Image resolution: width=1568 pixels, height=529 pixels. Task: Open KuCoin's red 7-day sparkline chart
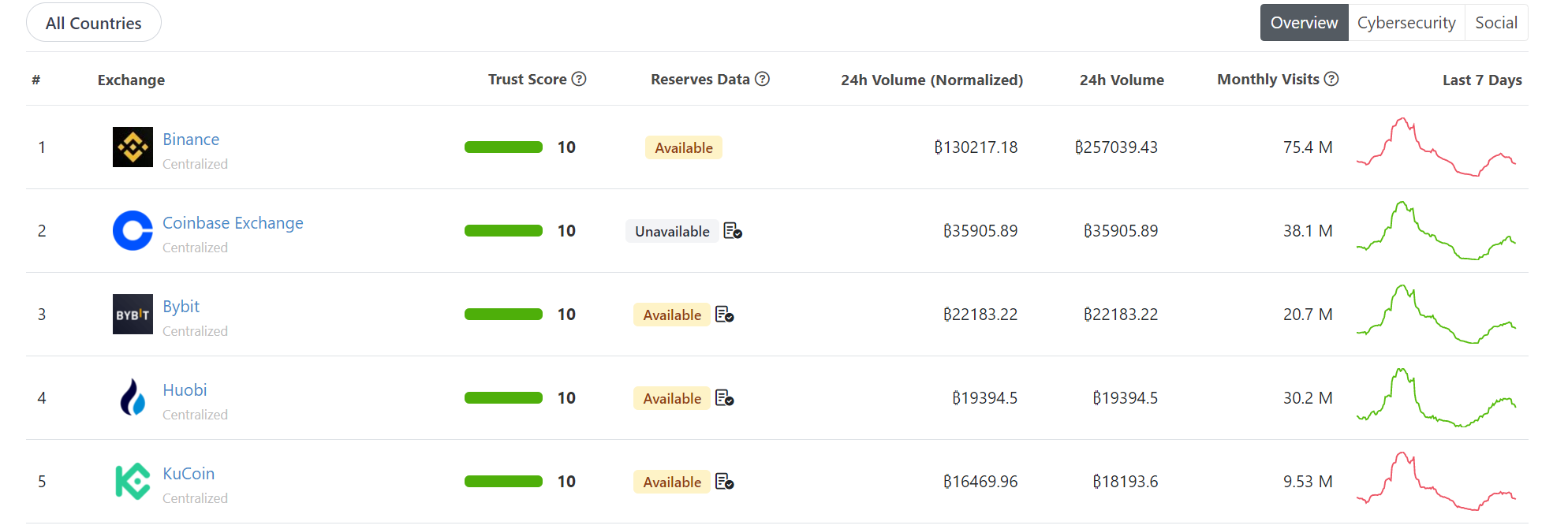(x=1436, y=481)
